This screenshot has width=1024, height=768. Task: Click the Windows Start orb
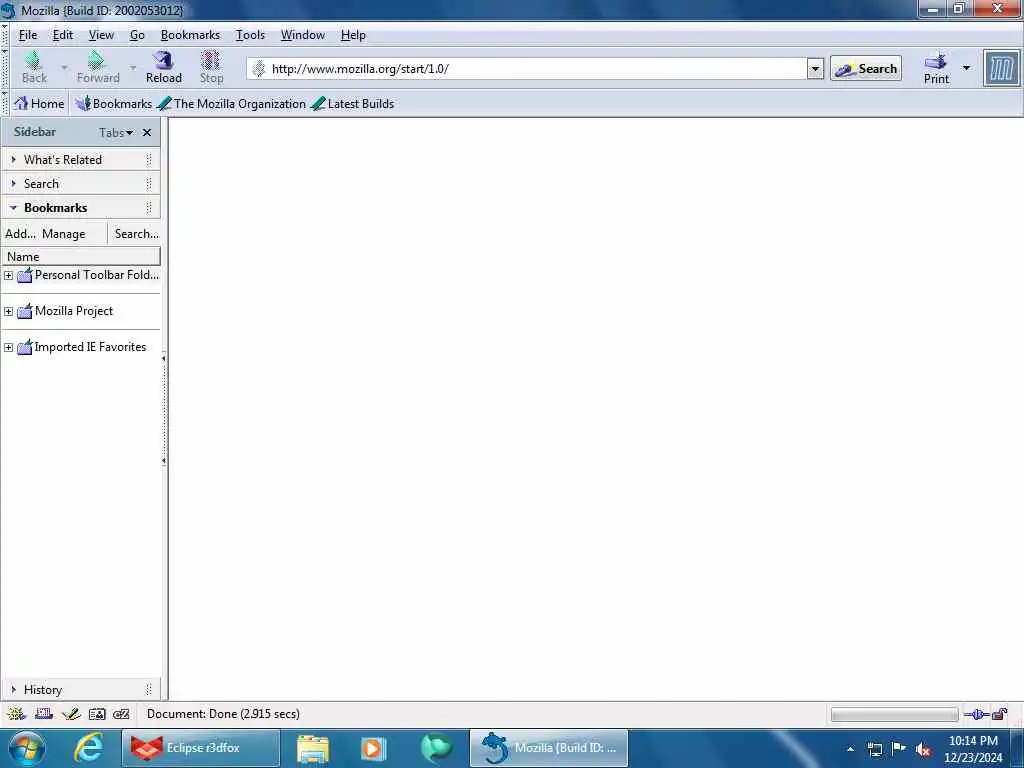point(26,748)
